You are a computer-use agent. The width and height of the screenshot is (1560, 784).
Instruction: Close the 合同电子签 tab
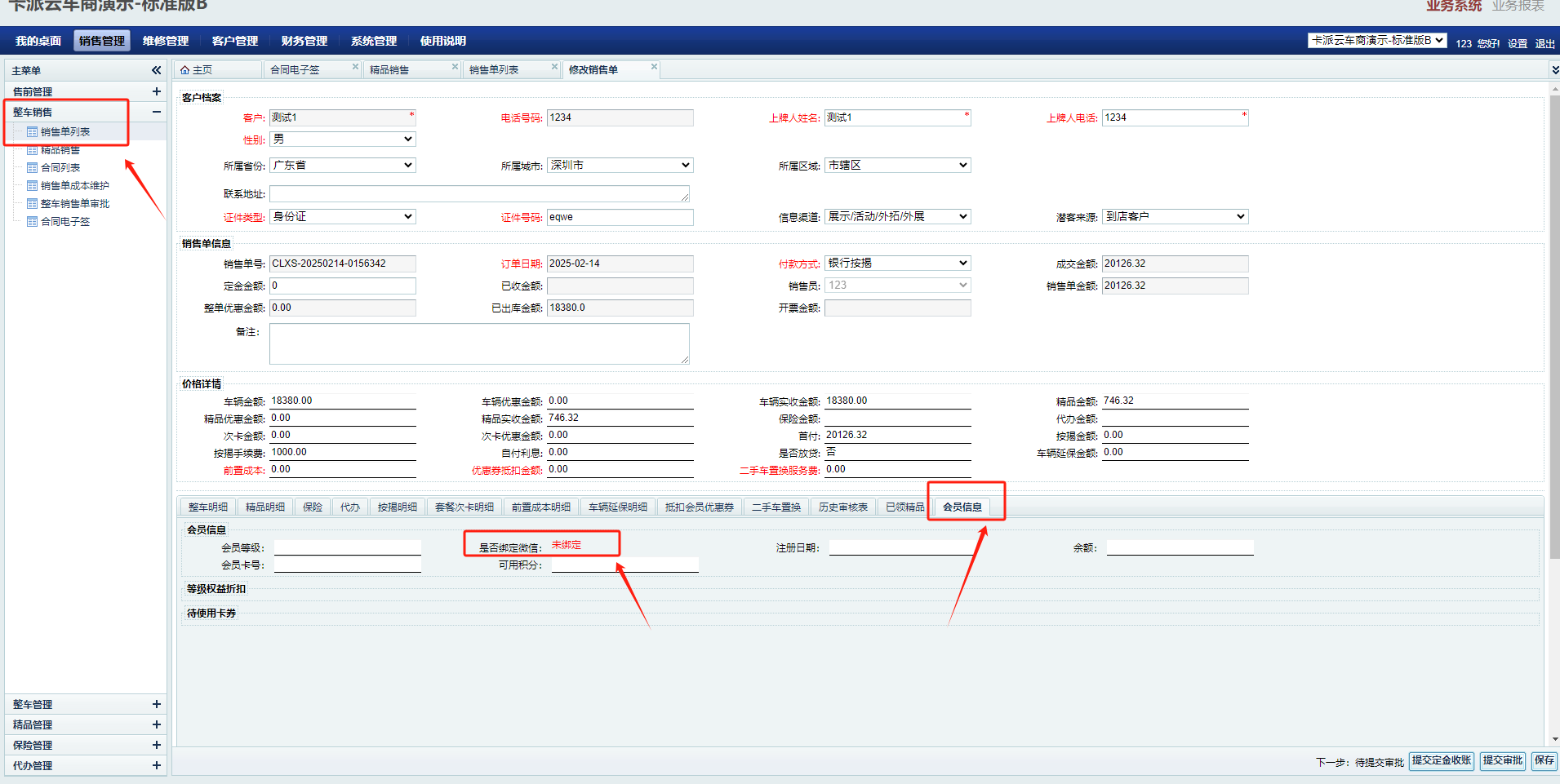click(355, 67)
